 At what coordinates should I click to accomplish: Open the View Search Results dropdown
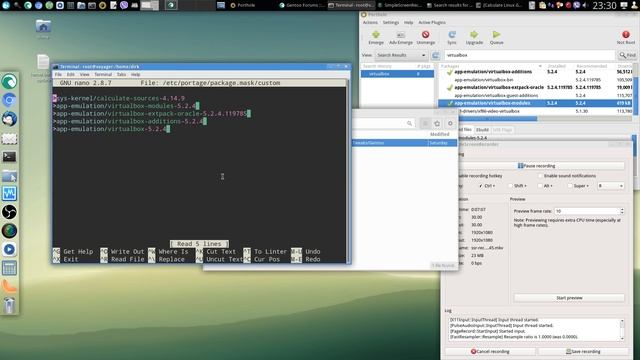pyautogui.click(x=400, y=55)
